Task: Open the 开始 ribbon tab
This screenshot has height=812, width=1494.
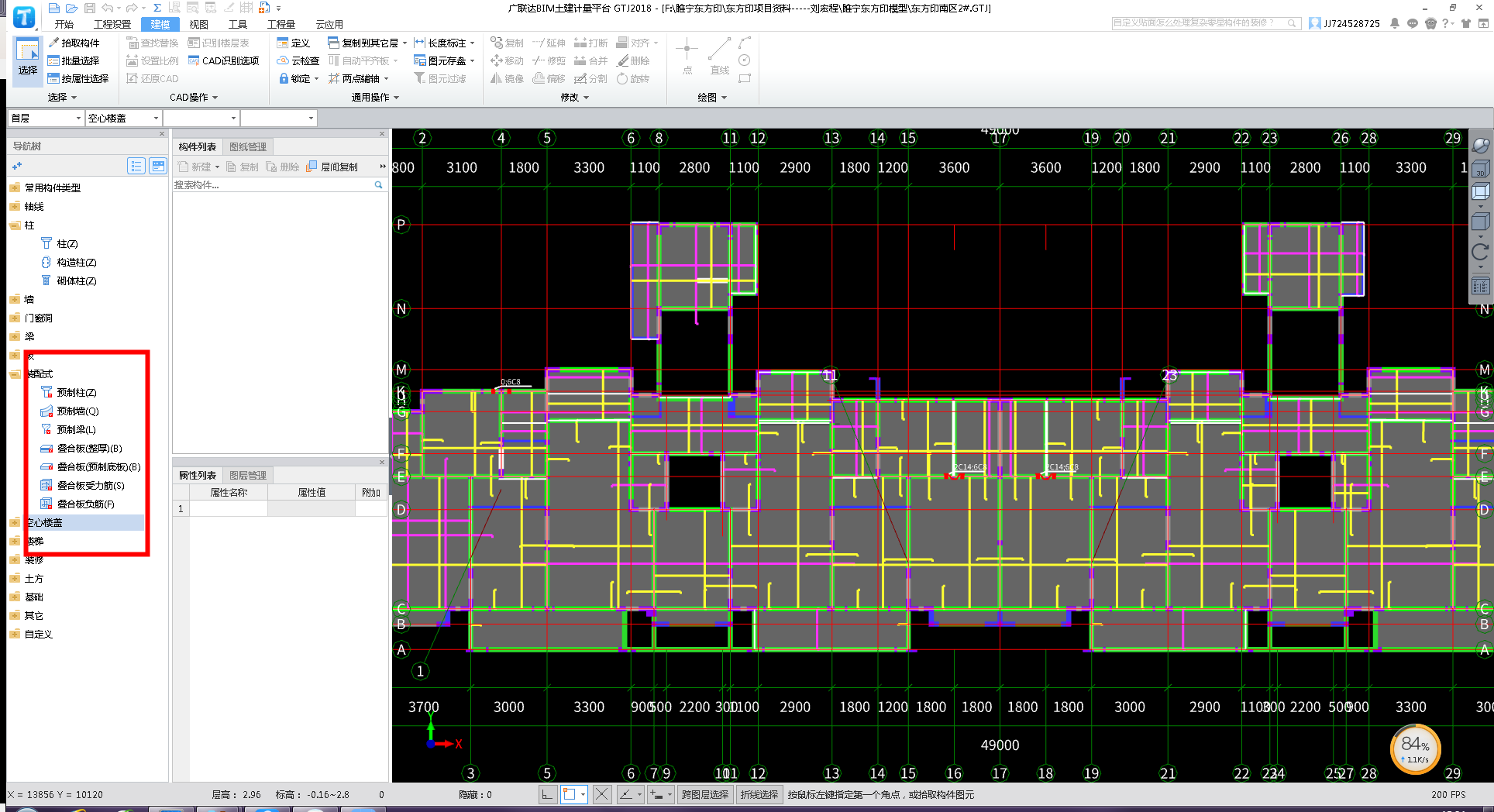Action: point(64,24)
